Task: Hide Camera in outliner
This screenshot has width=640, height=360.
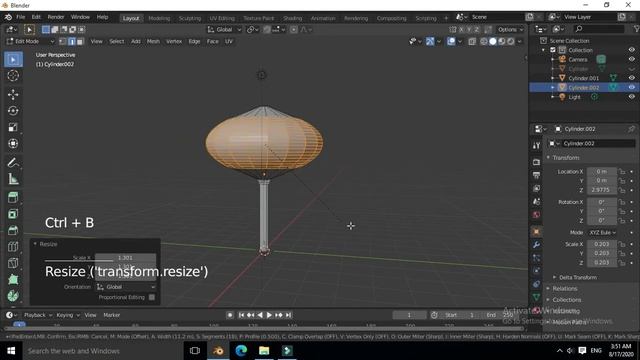Action: point(631,59)
